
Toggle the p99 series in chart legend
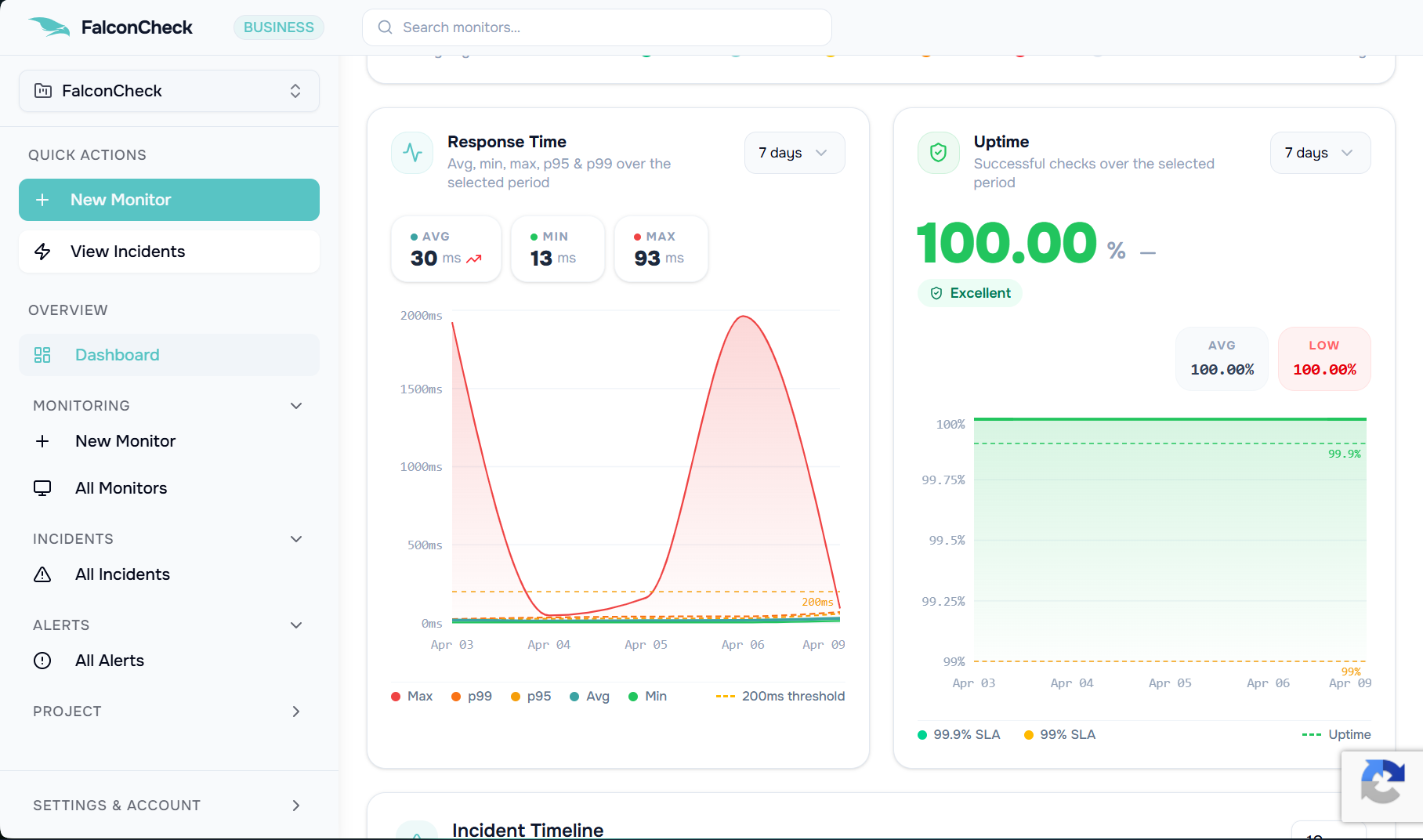point(472,696)
